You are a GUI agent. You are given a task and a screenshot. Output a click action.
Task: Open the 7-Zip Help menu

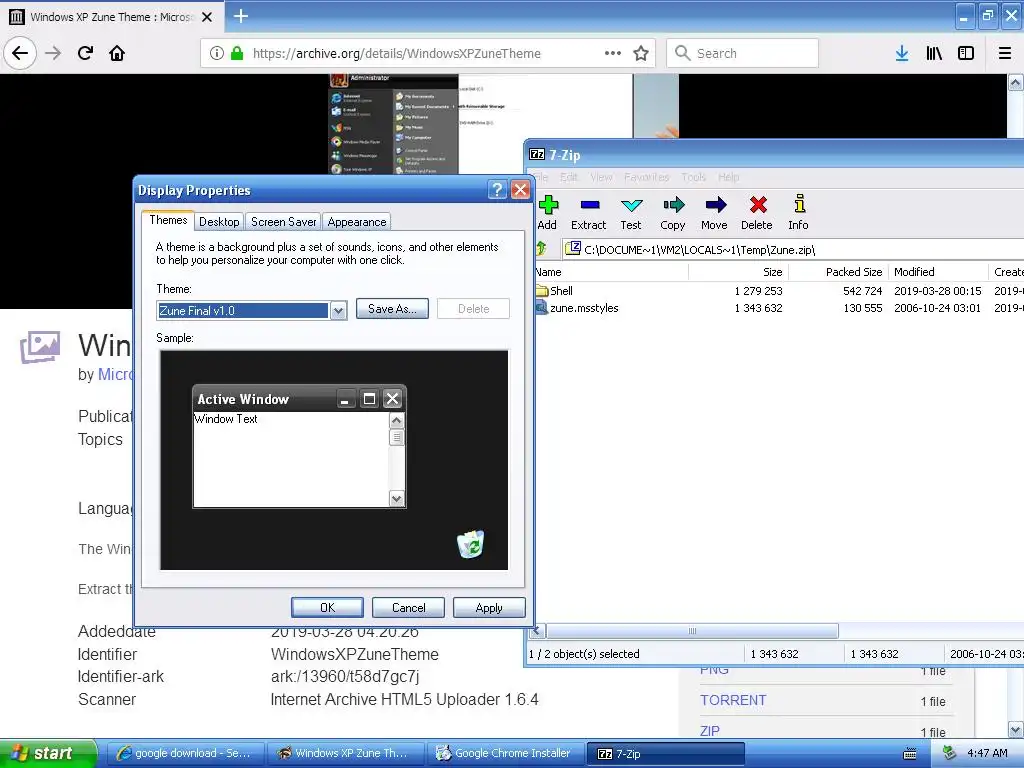pos(728,177)
